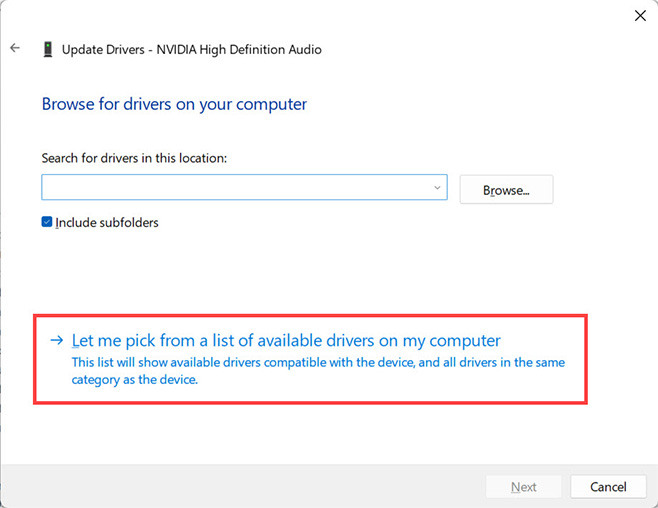Click the device icon beside Update Drivers title
Screen dimensions: 658x508
(x=47, y=49)
